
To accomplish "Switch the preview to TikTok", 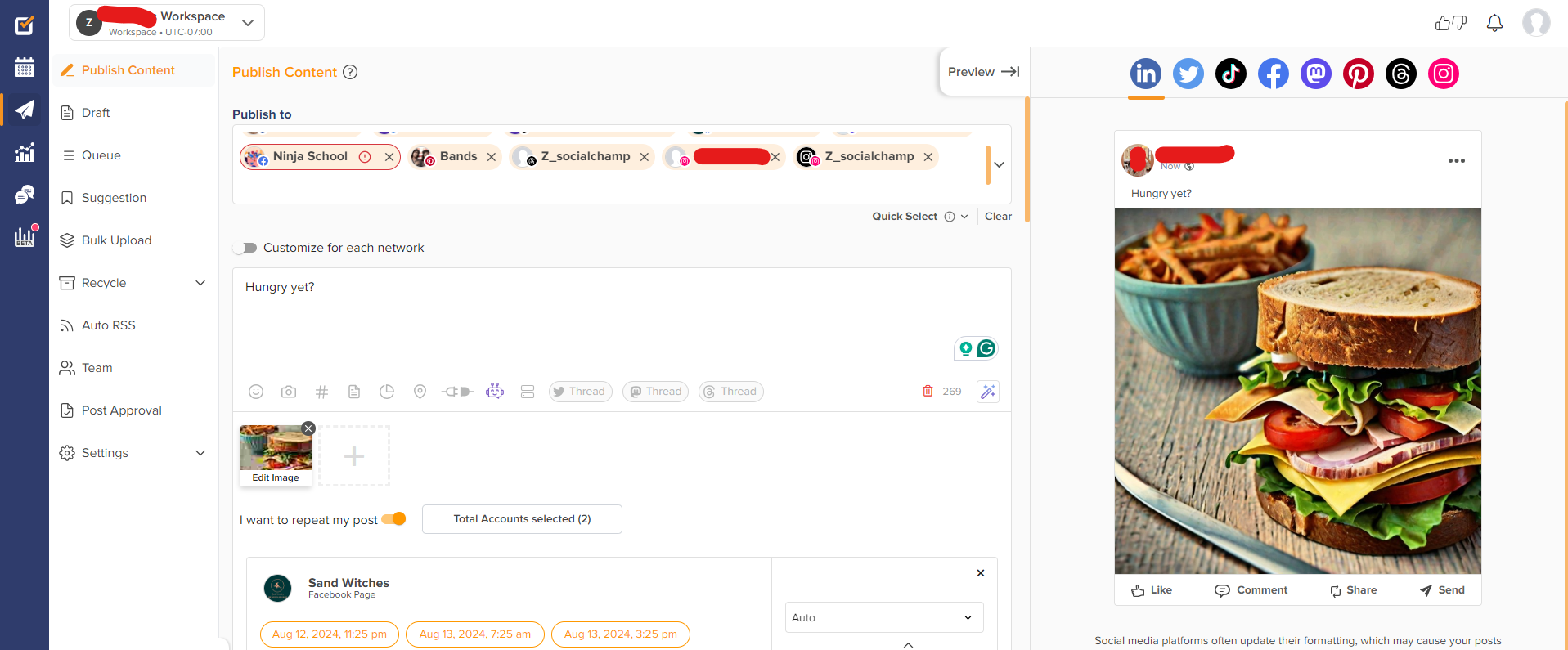I will point(1231,74).
